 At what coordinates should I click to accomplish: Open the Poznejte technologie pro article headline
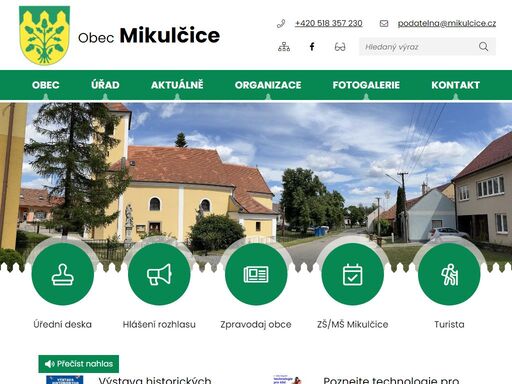click(x=391, y=380)
